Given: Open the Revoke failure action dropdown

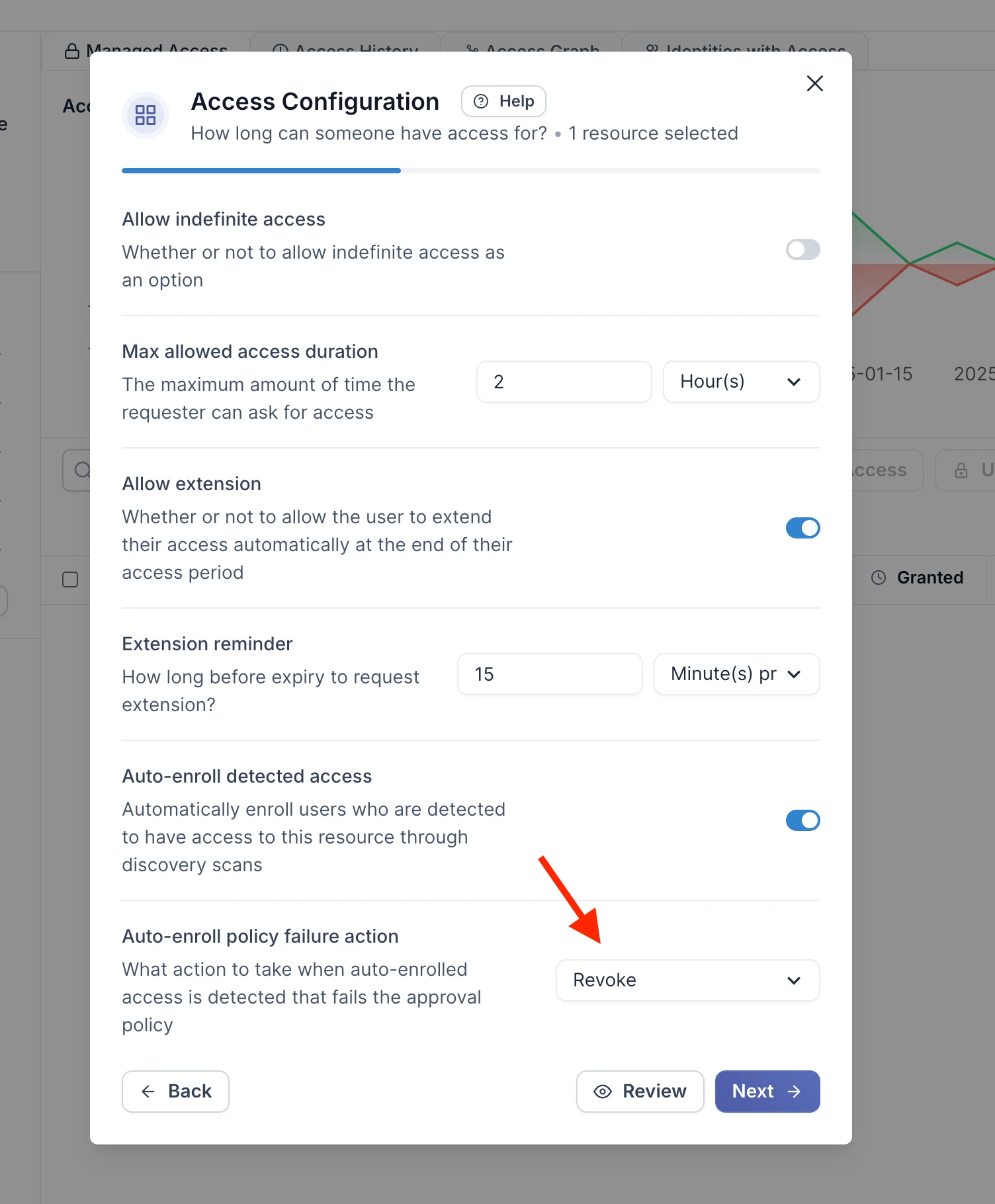Looking at the screenshot, I should coord(688,980).
